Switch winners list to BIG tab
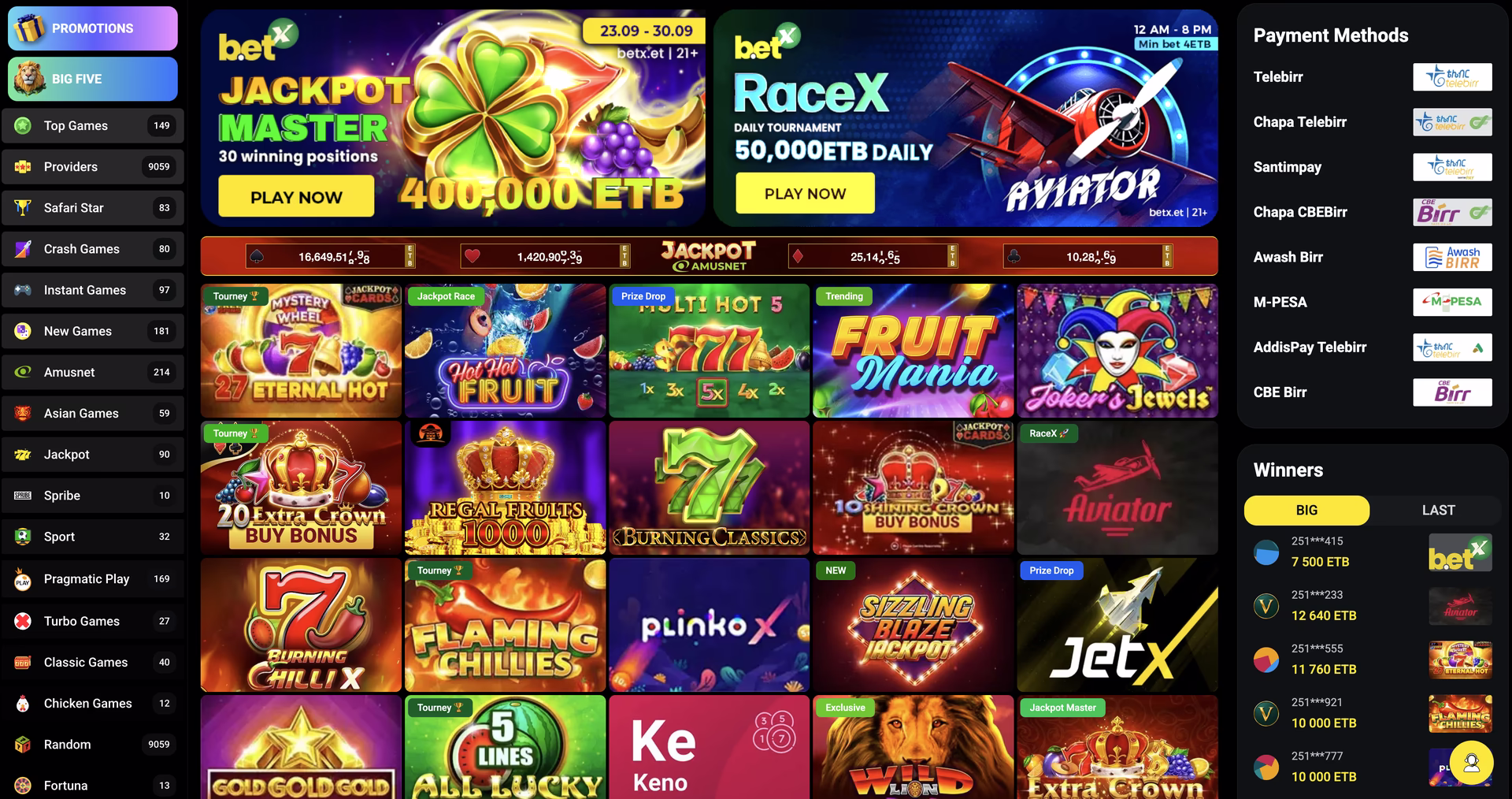Viewport: 1512px width, 799px height. (x=1306, y=510)
